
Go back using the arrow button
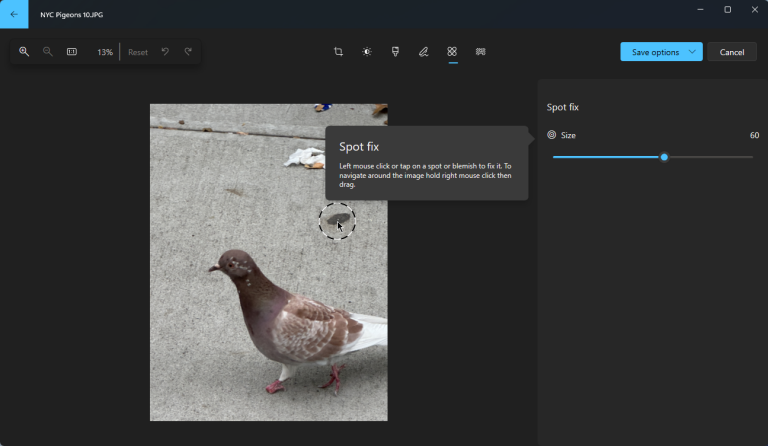tap(14, 14)
